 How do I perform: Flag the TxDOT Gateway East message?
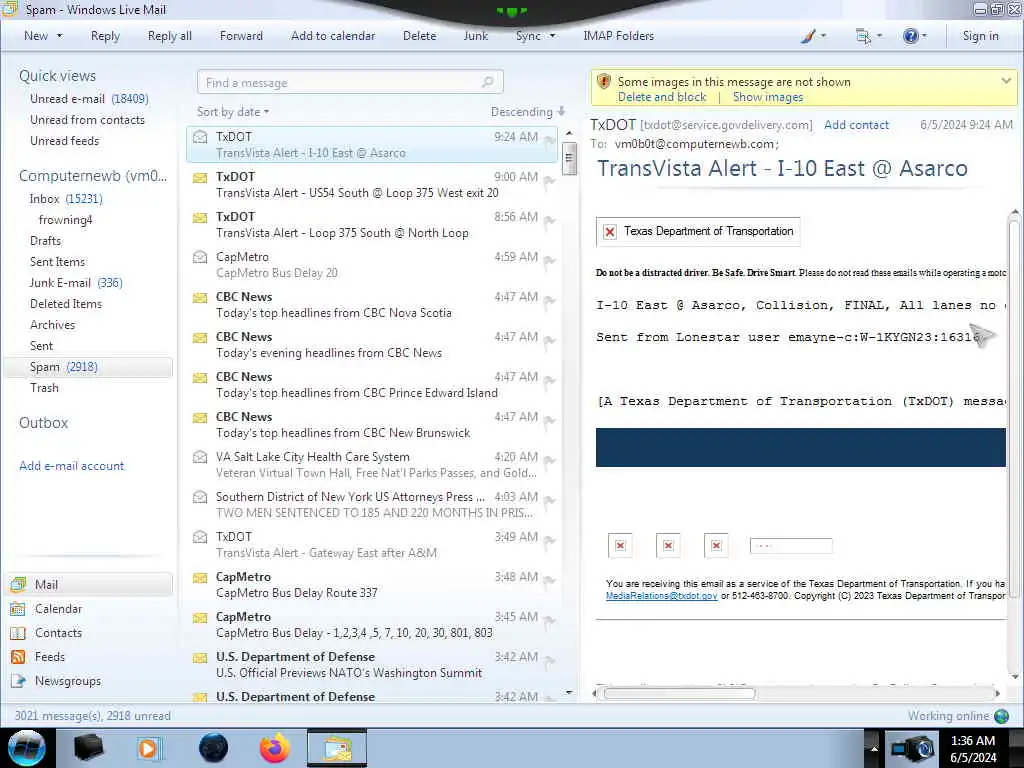click(549, 541)
